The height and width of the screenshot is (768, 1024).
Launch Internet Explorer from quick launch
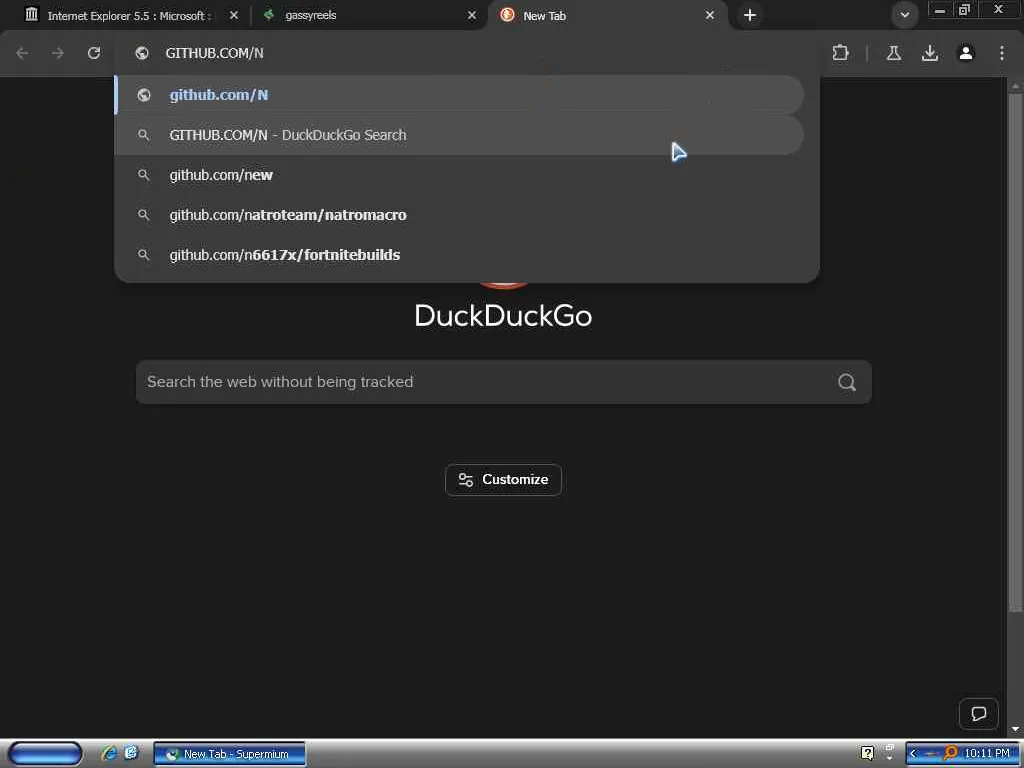coord(109,754)
